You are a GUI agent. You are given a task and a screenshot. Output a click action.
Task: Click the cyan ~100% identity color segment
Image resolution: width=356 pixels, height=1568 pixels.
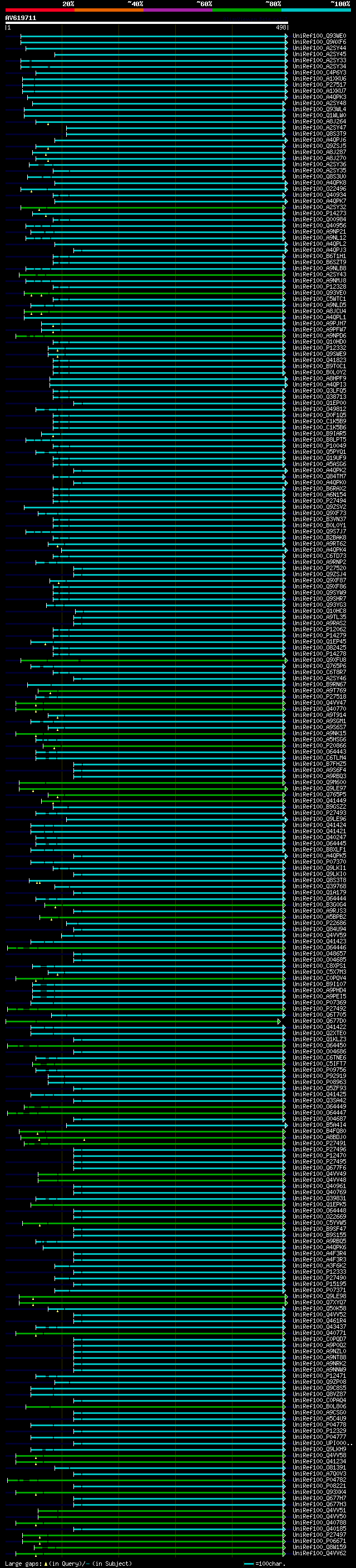click(x=316, y=10)
